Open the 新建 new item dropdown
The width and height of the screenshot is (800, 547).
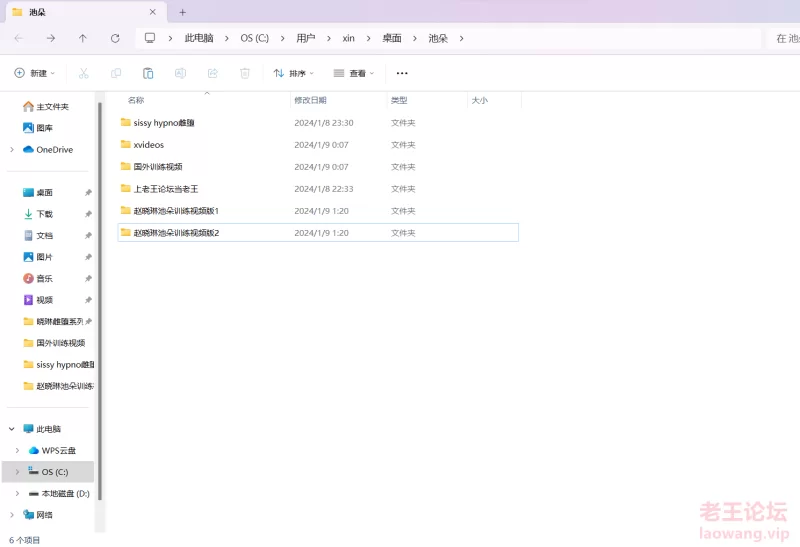coord(35,73)
